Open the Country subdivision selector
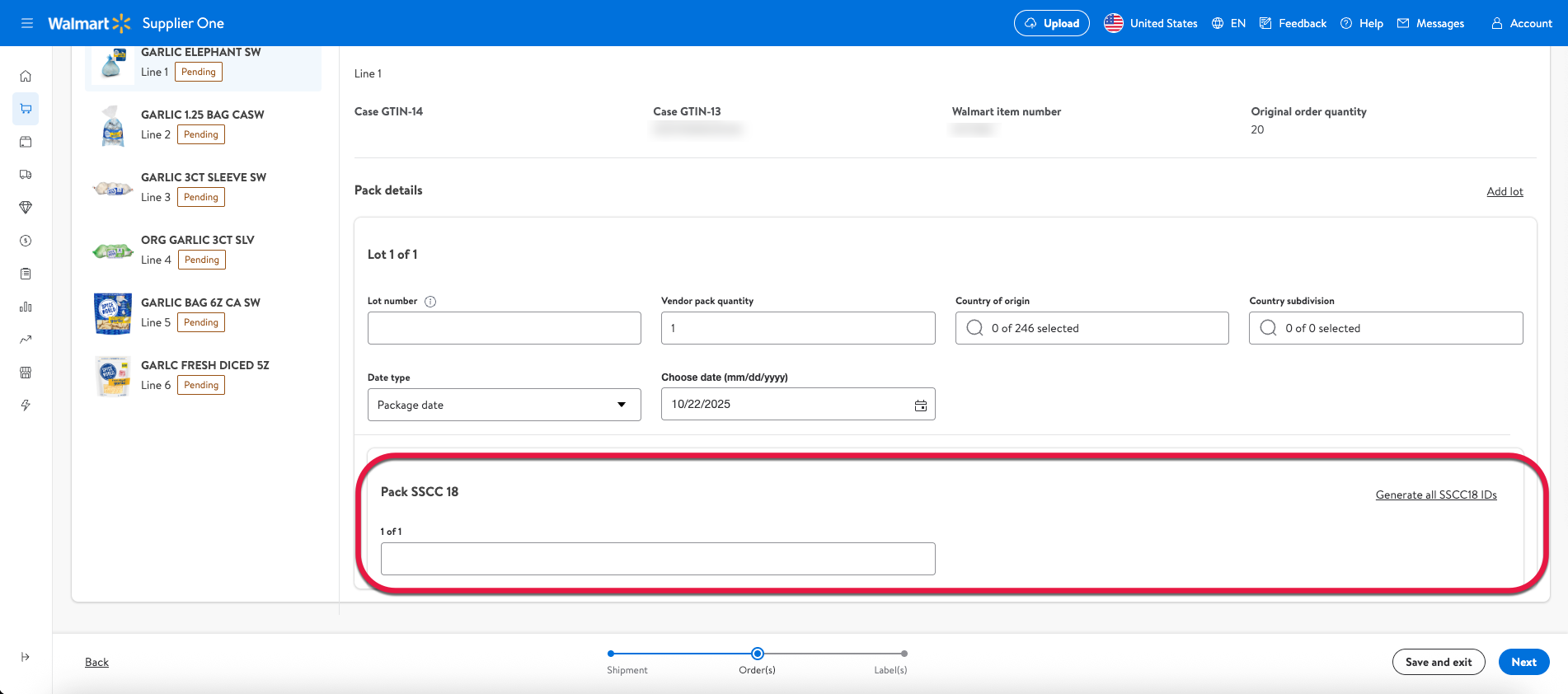The image size is (1568, 694). tap(1385, 328)
